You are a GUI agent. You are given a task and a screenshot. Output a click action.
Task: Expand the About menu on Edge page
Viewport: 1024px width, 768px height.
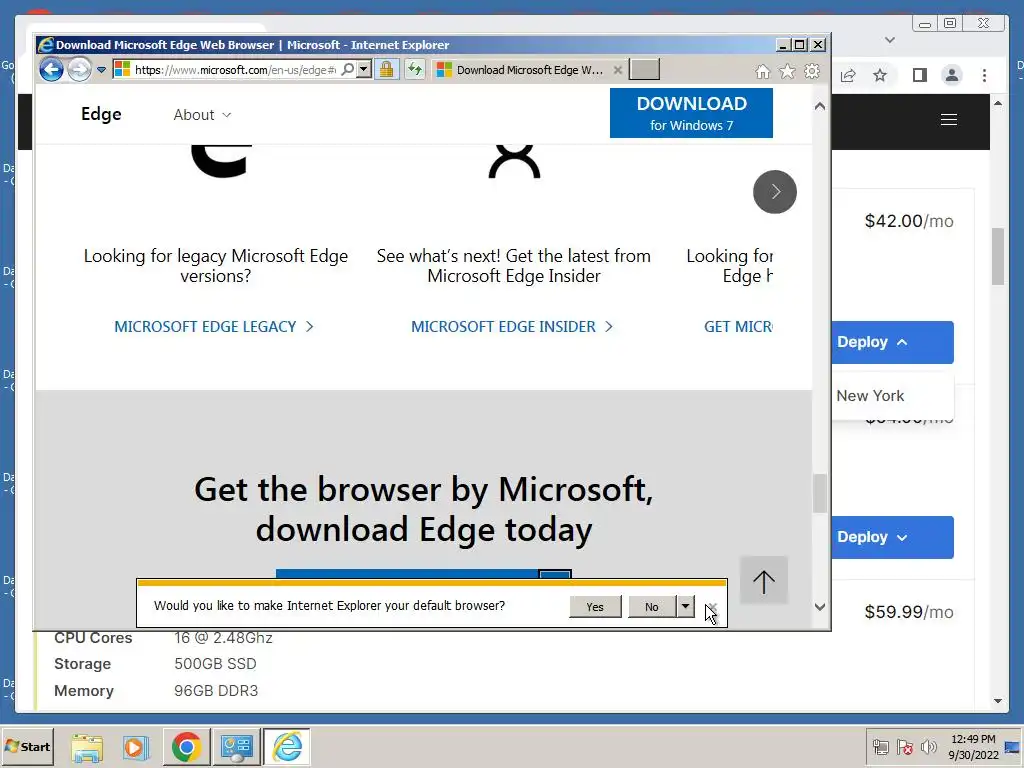(202, 115)
